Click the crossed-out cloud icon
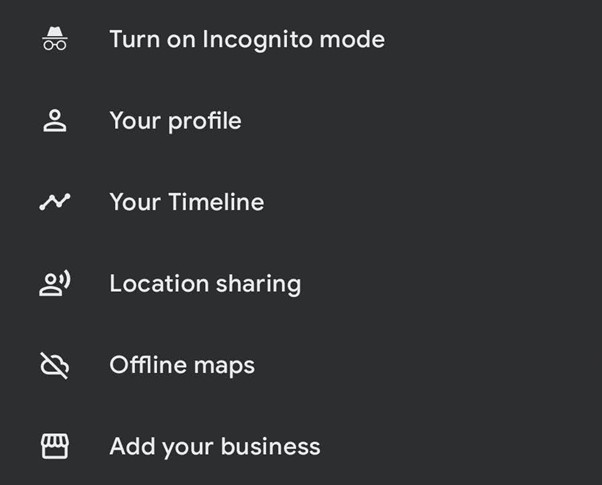 pyautogui.click(x=54, y=366)
